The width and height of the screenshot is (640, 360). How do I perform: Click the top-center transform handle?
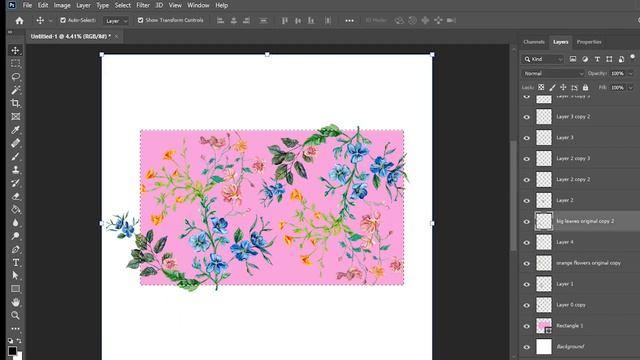[267, 54]
